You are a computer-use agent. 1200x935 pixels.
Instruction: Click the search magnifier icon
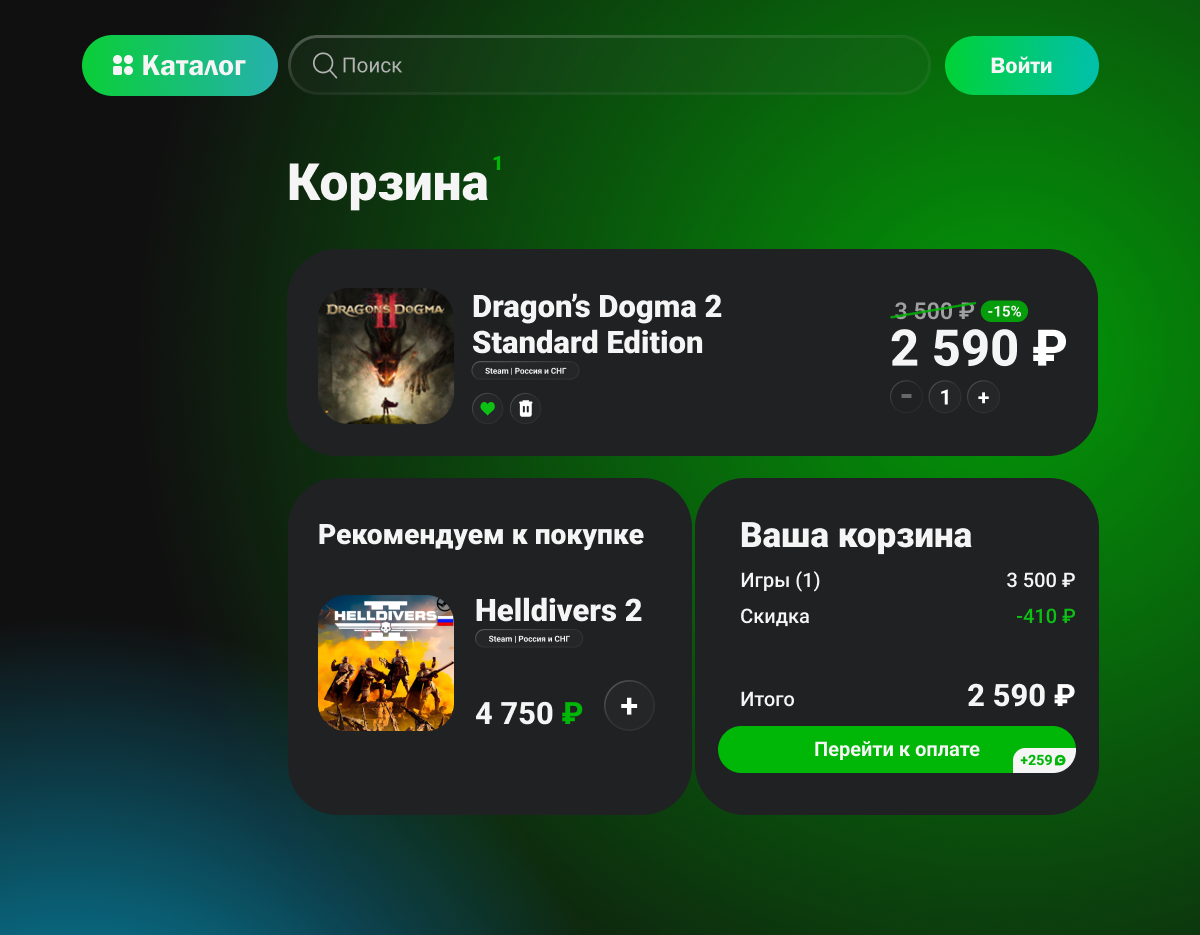324,65
